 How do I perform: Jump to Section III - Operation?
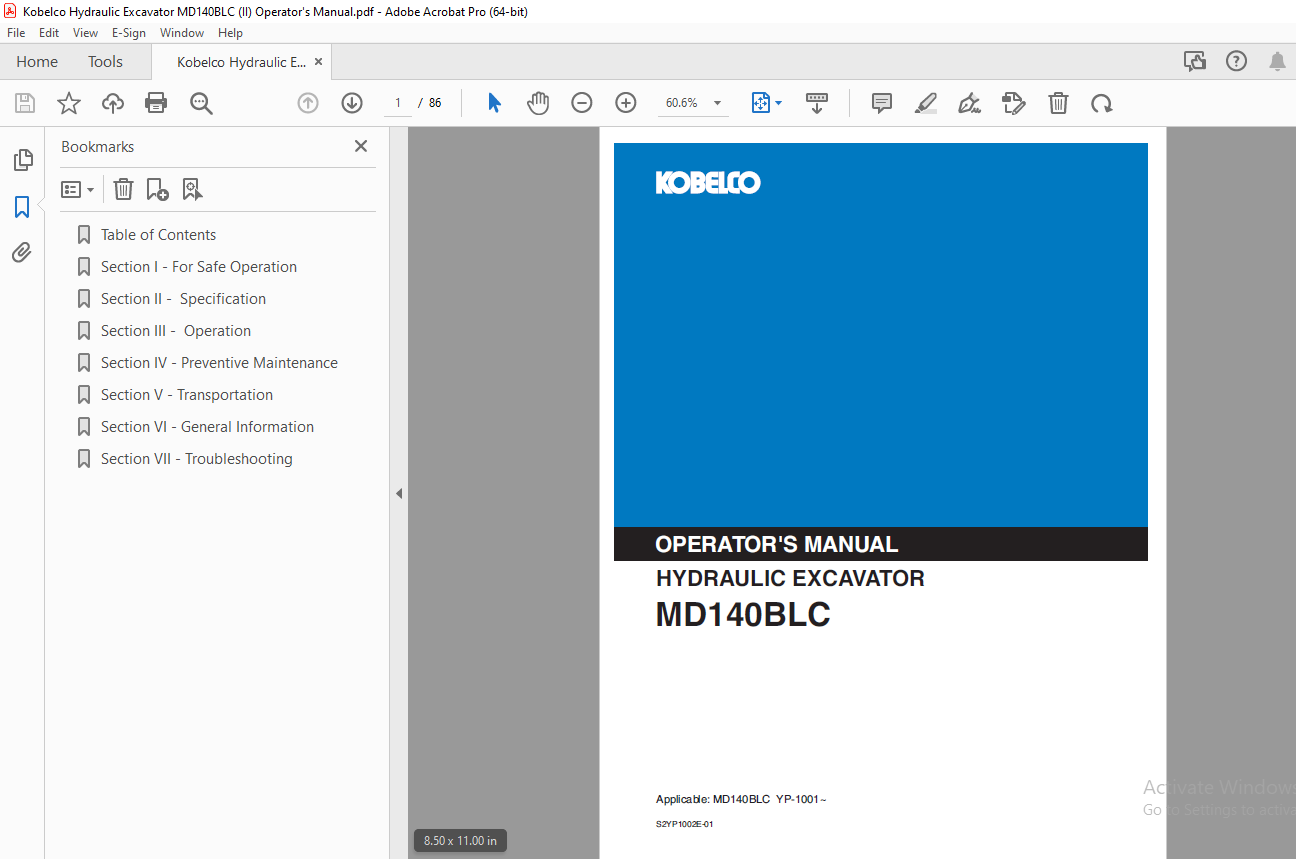(x=176, y=331)
